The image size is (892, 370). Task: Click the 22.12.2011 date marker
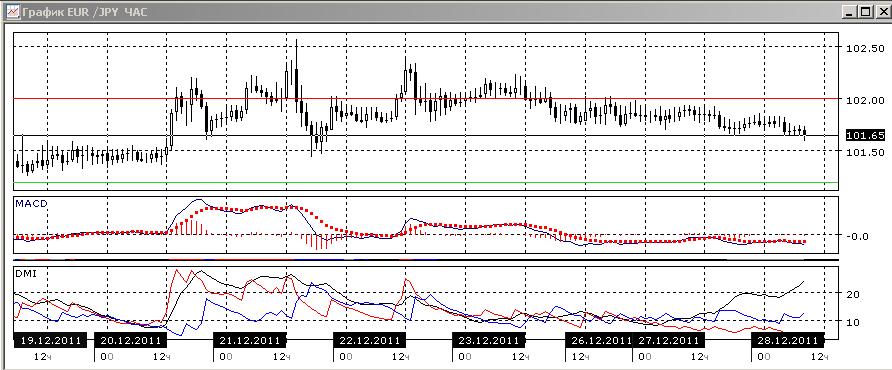click(370, 340)
